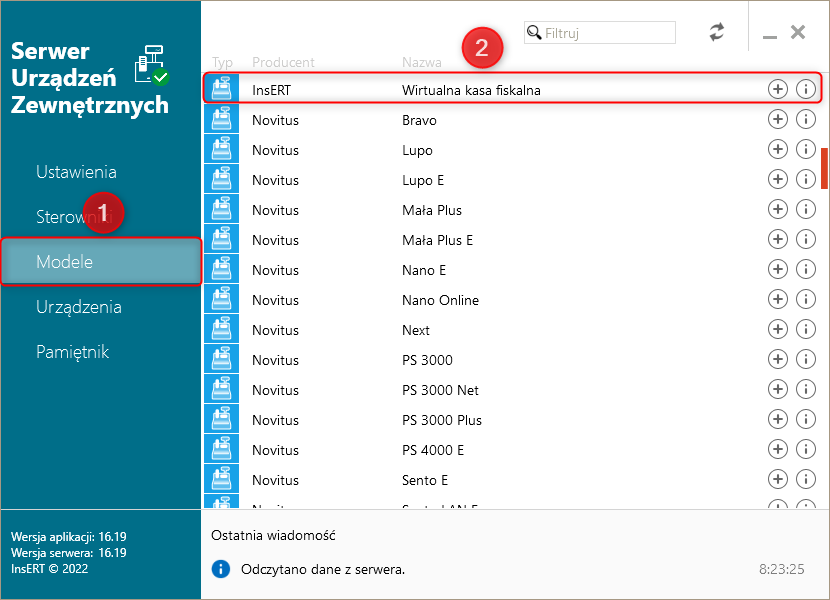The height and width of the screenshot is (600, 830).
Task: Add the Wirtualna kasa fiskalna model
Action: click(778, 89)
